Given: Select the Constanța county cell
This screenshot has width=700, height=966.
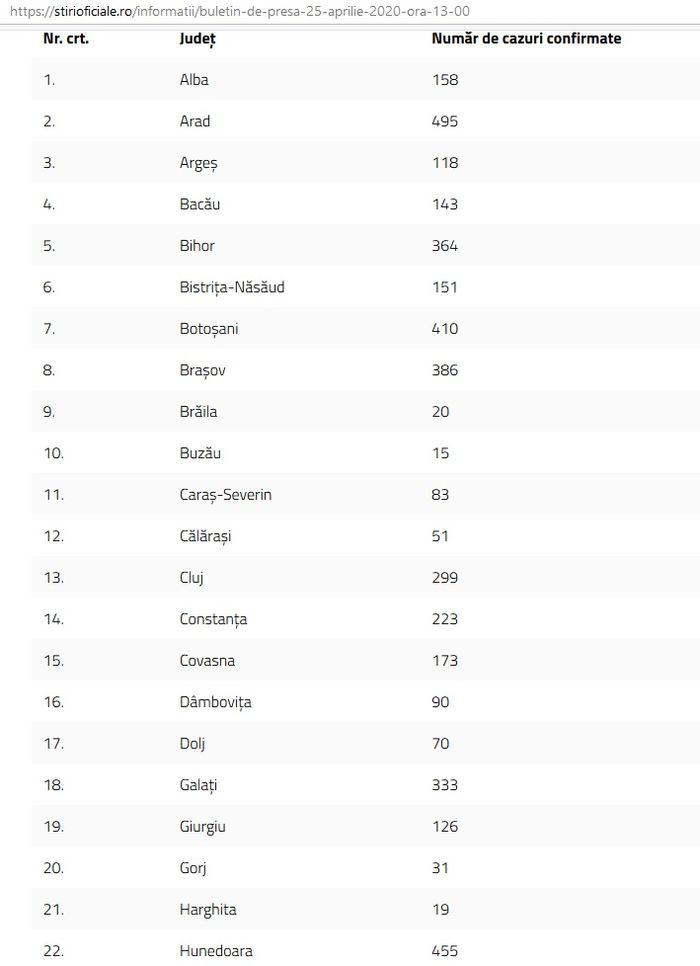Looking at the screenshot, I should tap(213, 620).
